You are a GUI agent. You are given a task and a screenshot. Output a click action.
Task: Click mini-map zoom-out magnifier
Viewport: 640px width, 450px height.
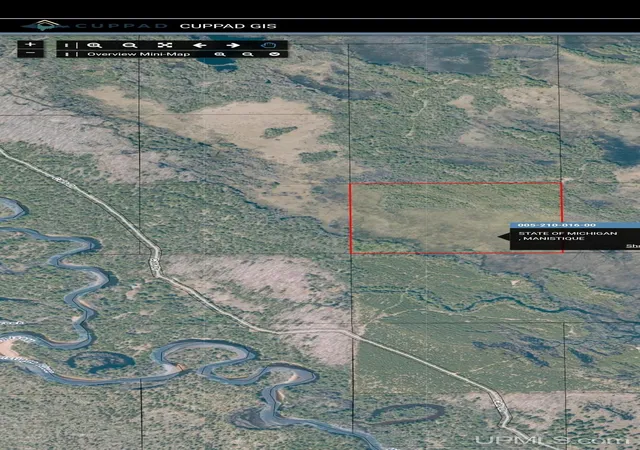tap(248, 54)
